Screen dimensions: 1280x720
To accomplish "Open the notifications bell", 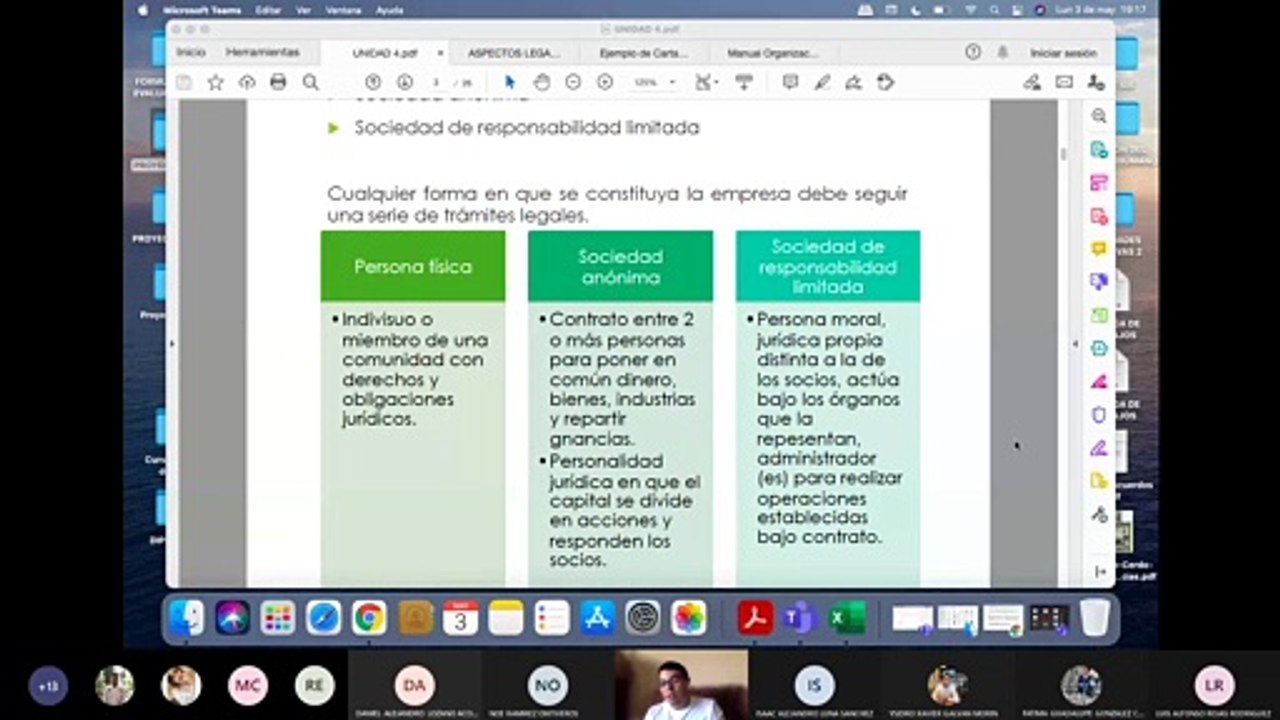I will click(x=1002, y=52).
